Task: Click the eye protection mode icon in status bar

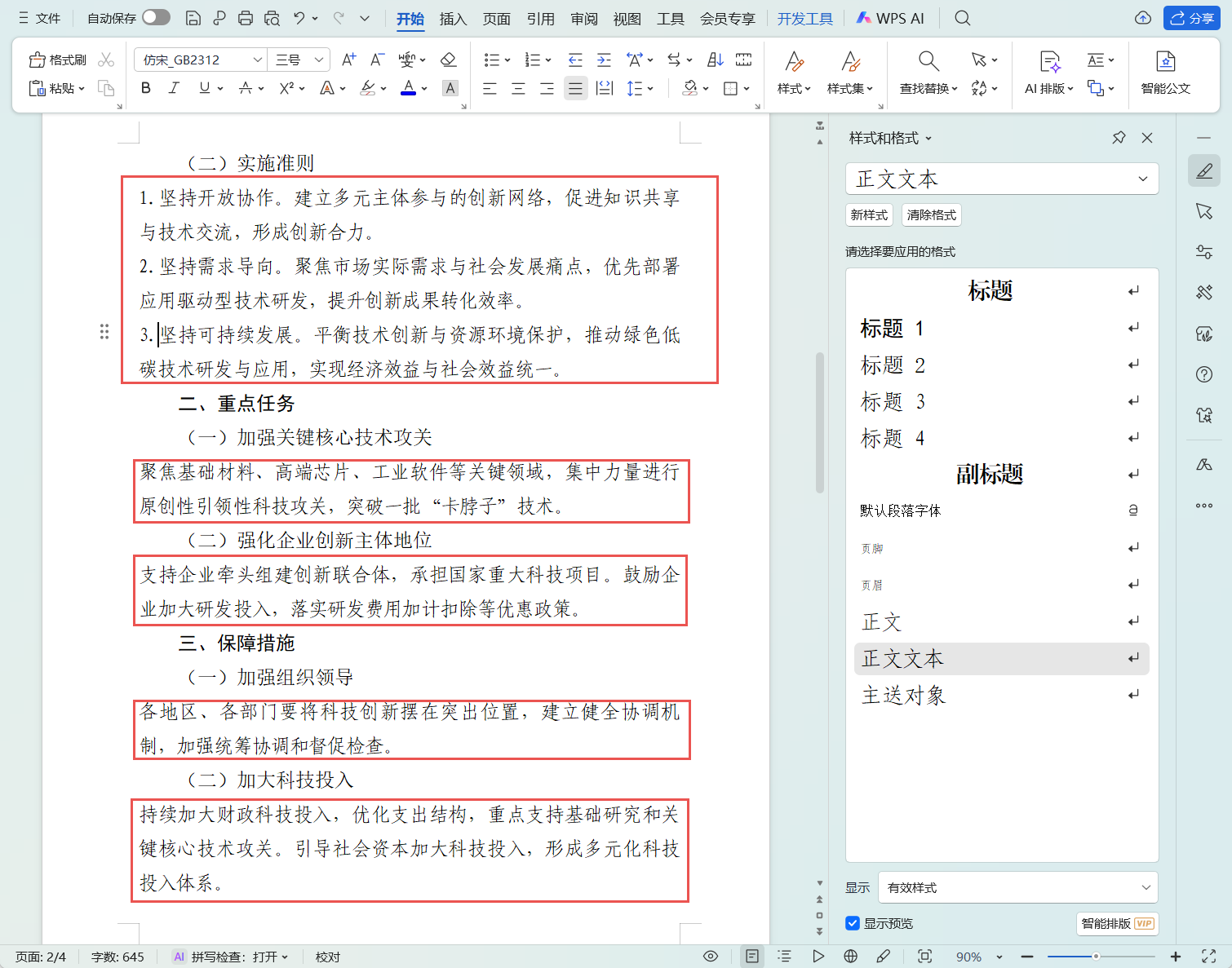Action: tap(711, 956)
